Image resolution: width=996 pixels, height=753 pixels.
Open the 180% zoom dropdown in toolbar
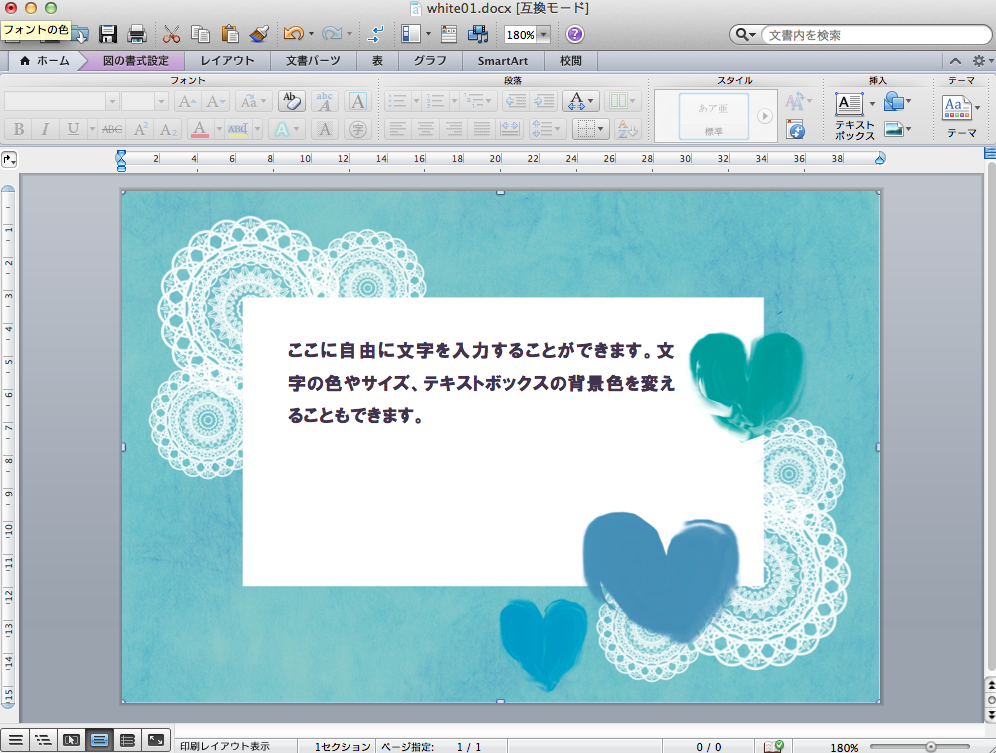(x=543, y=35)
